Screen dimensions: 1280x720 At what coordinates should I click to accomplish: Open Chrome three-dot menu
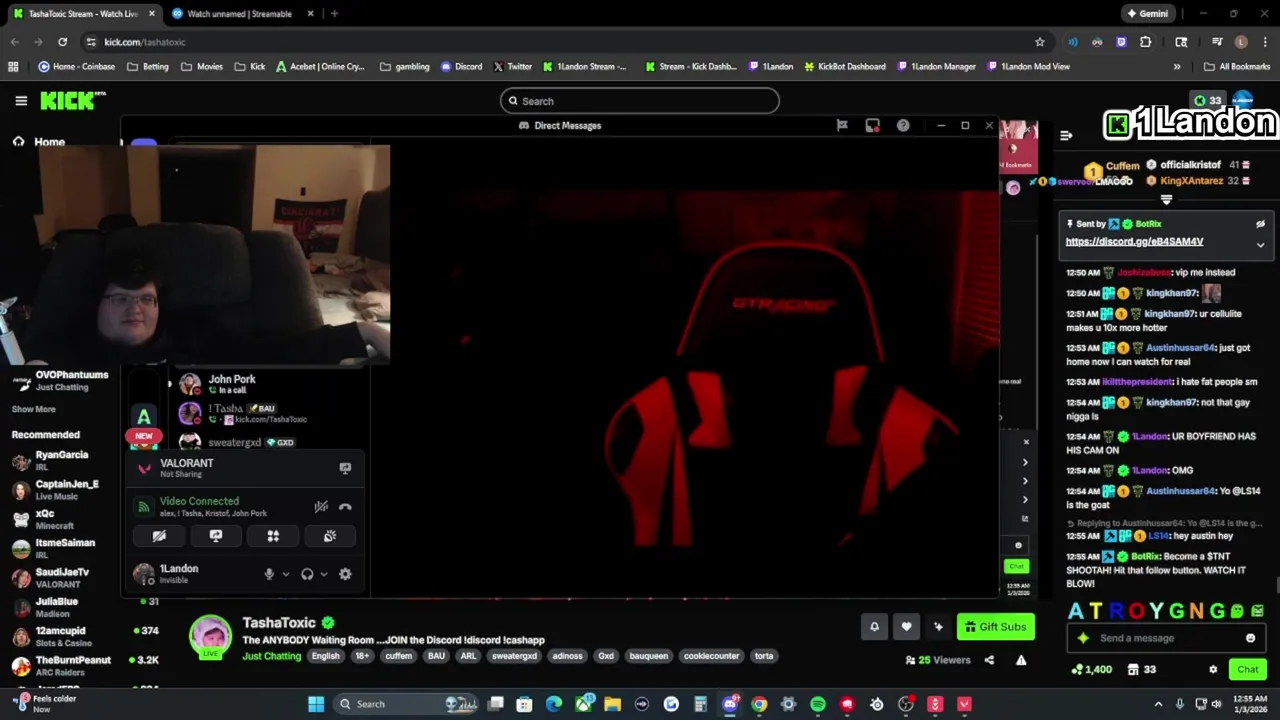(x=1263, y=42)
